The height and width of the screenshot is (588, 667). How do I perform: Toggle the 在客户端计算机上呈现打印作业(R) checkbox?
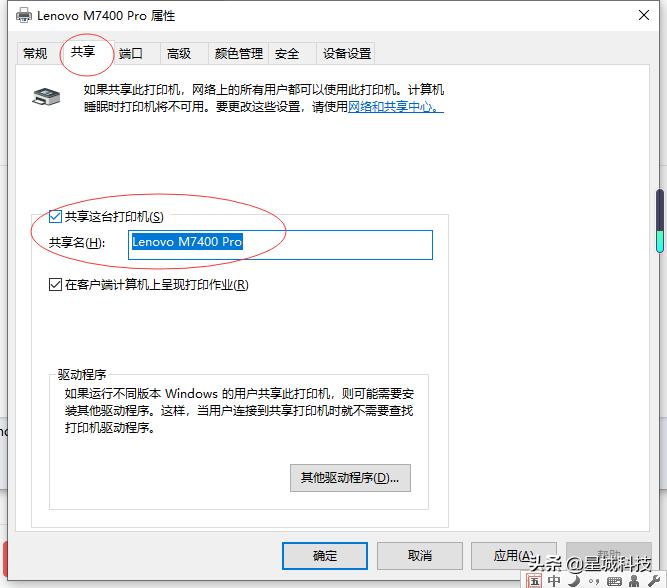(x=55, y=284)
